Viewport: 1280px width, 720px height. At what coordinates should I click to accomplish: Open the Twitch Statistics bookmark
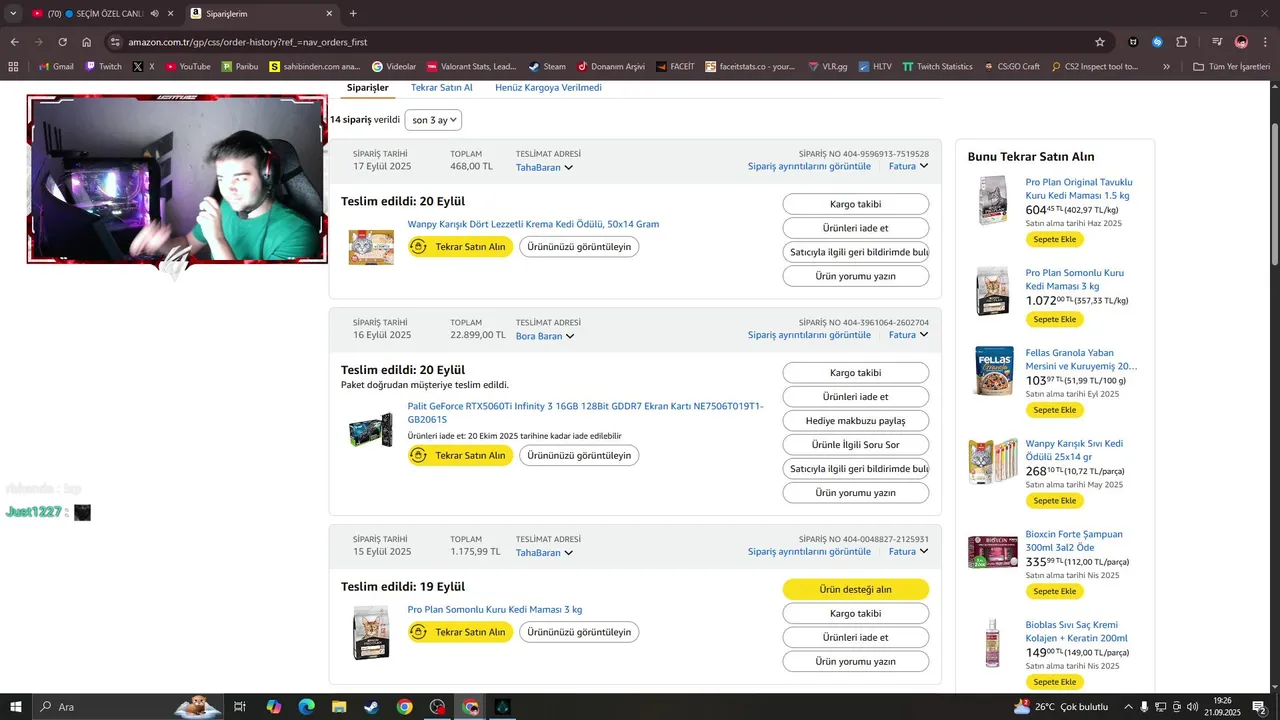[937, 66]
